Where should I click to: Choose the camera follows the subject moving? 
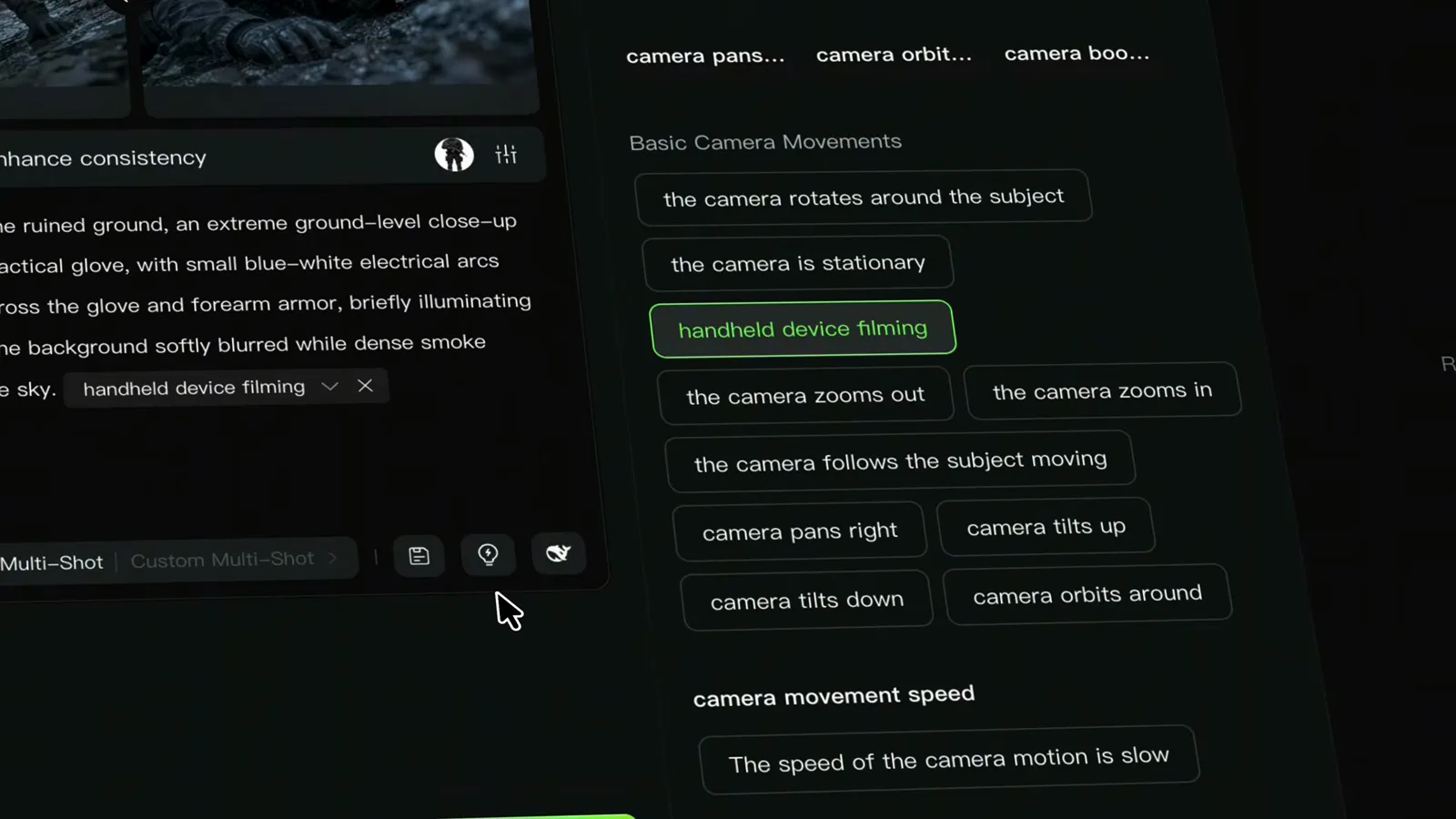tap(900, 461)
